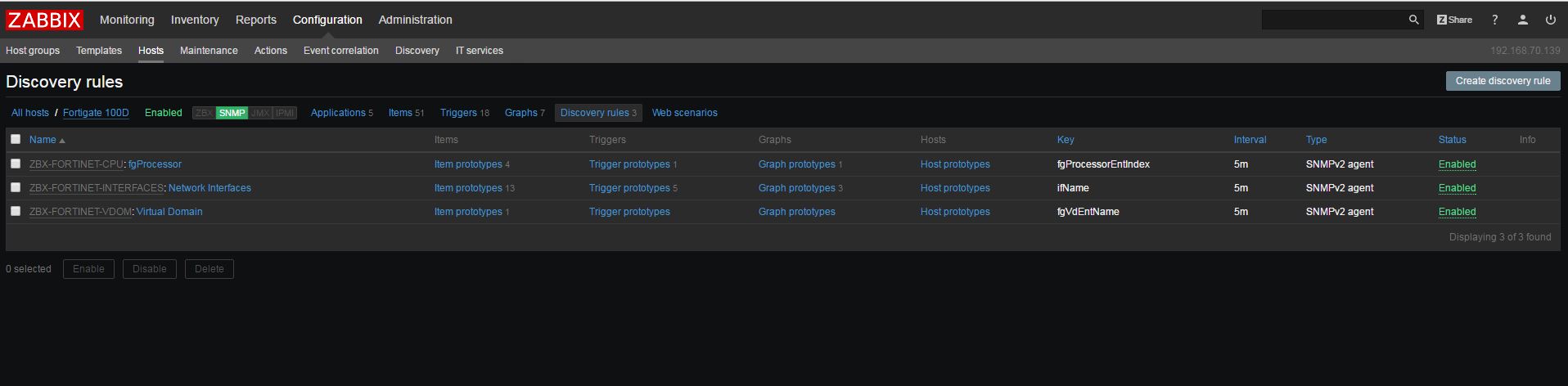Open the Zabbix Share link
Screen dimensions: 1568x386
coord(1454,20)
